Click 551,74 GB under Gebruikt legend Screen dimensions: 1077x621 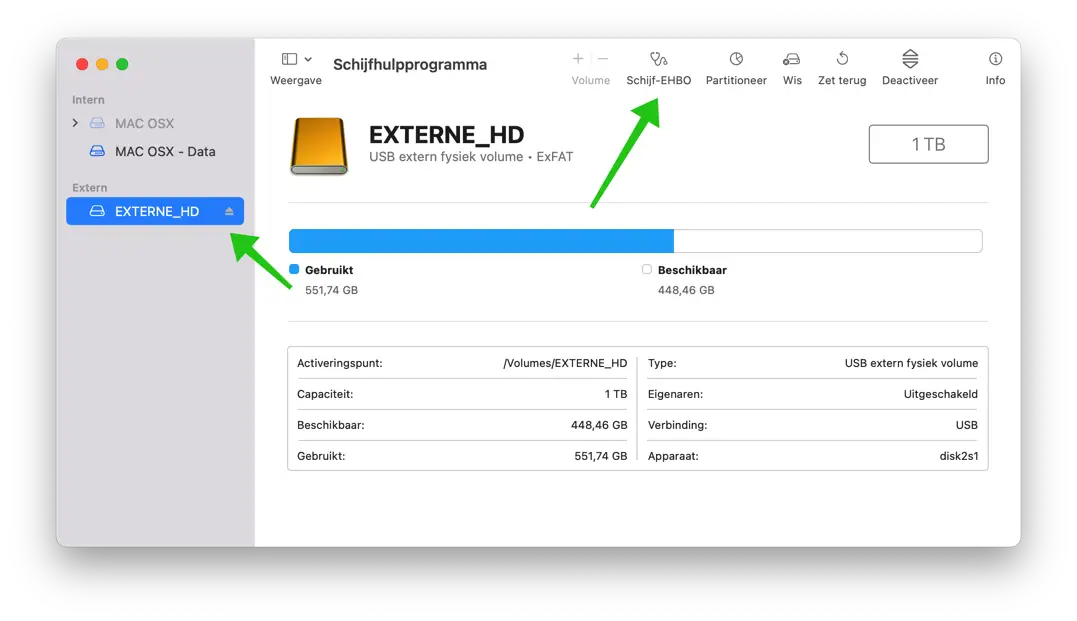[331, 290]
